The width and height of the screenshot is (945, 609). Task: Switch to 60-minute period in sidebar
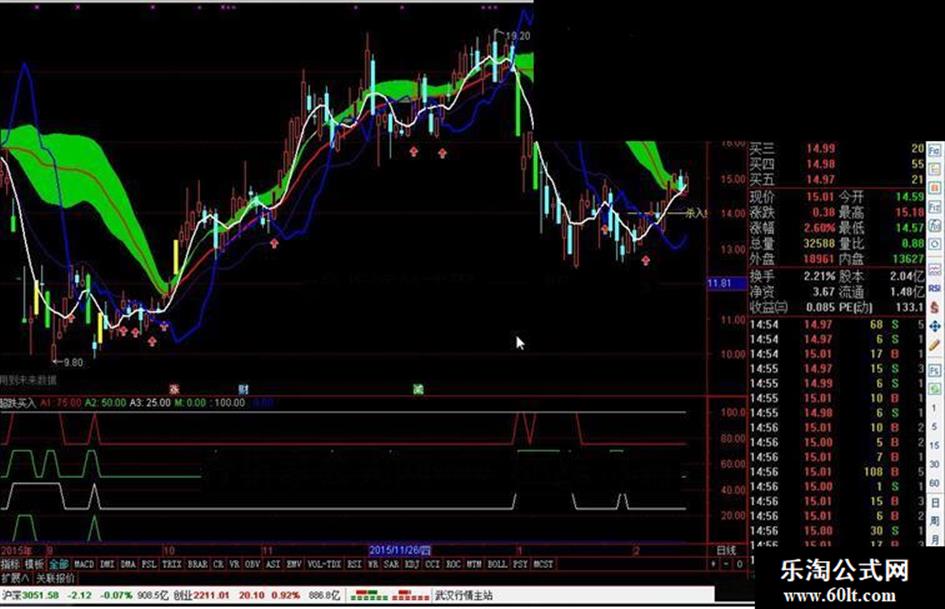pyautogui.click(x=934, y=483)
